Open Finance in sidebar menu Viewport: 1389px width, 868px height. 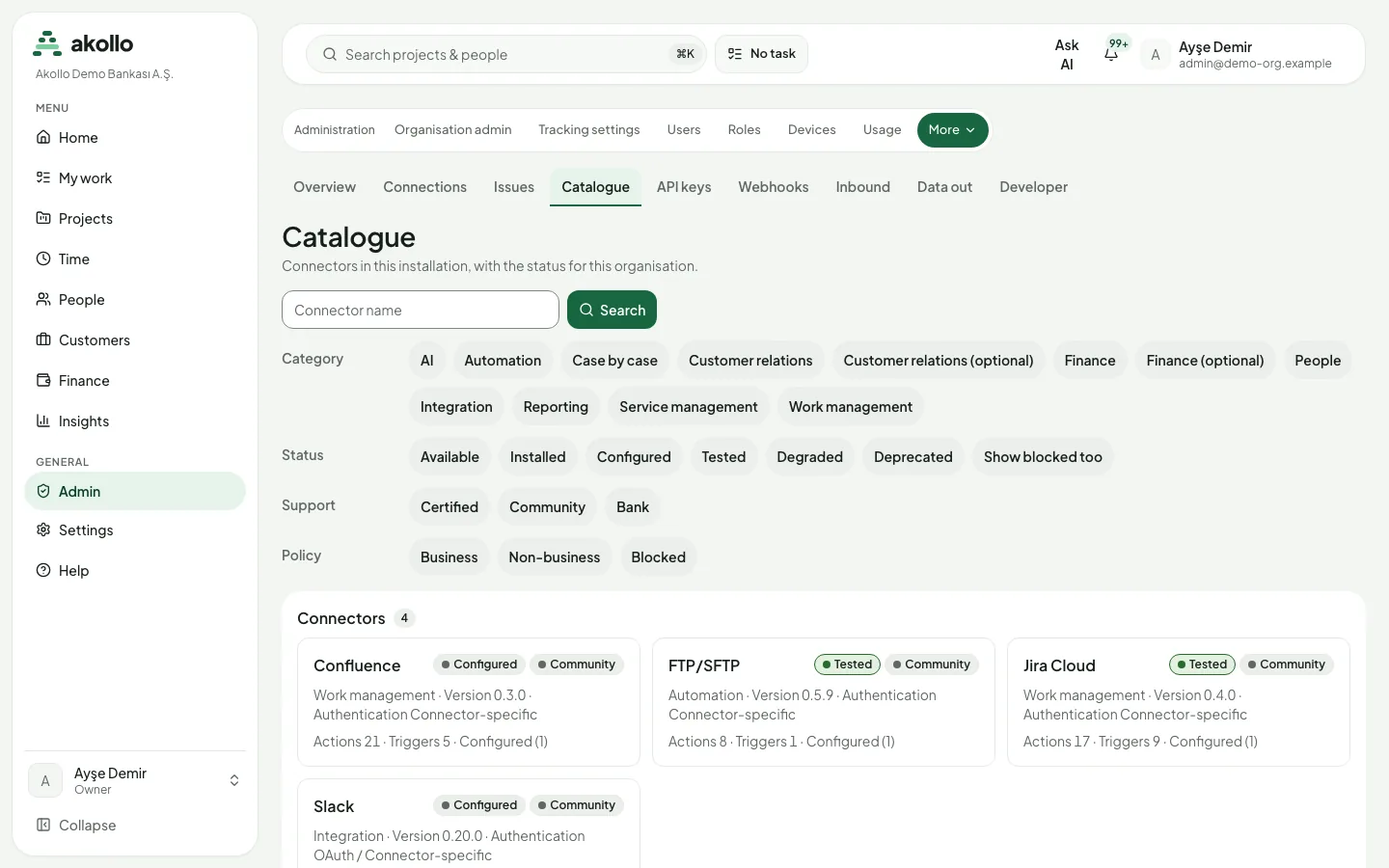(135, 381)
